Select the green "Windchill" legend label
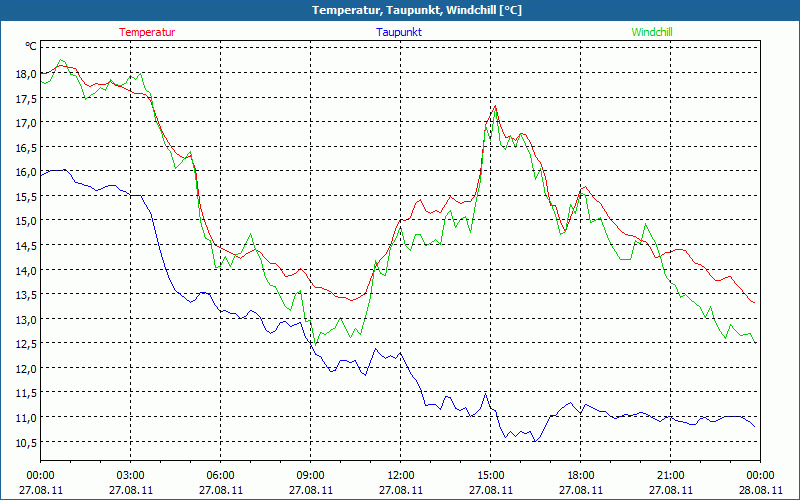The image size is (800, 500). click(x=652, y=32)
